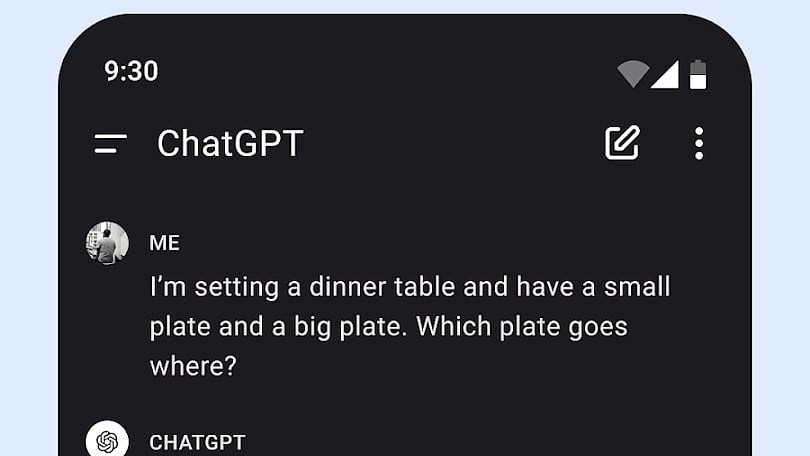Click the ChatGPT logo avatar
The width and height of the screenshot is (810, 456).
[107, 439]
